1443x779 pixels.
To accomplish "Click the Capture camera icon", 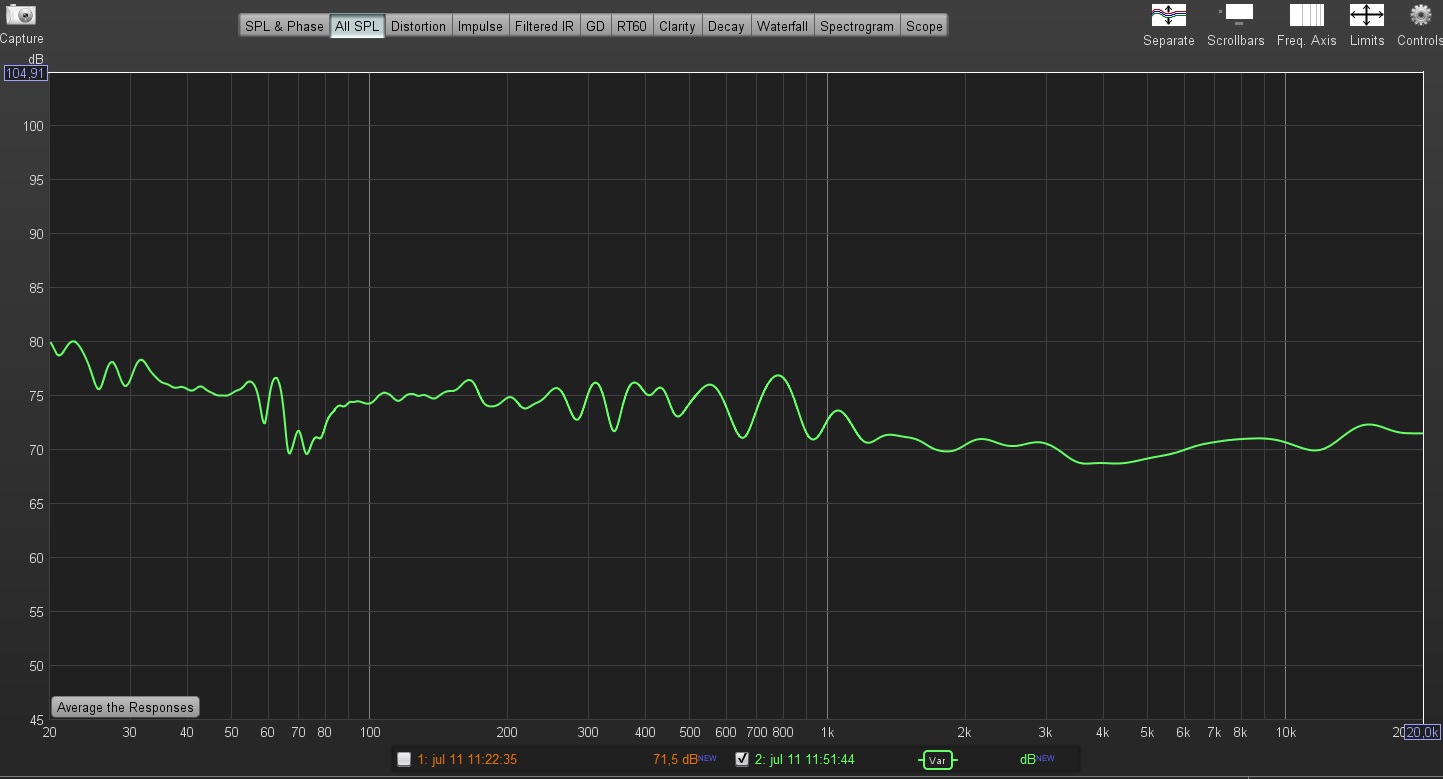I will point(21,15).
